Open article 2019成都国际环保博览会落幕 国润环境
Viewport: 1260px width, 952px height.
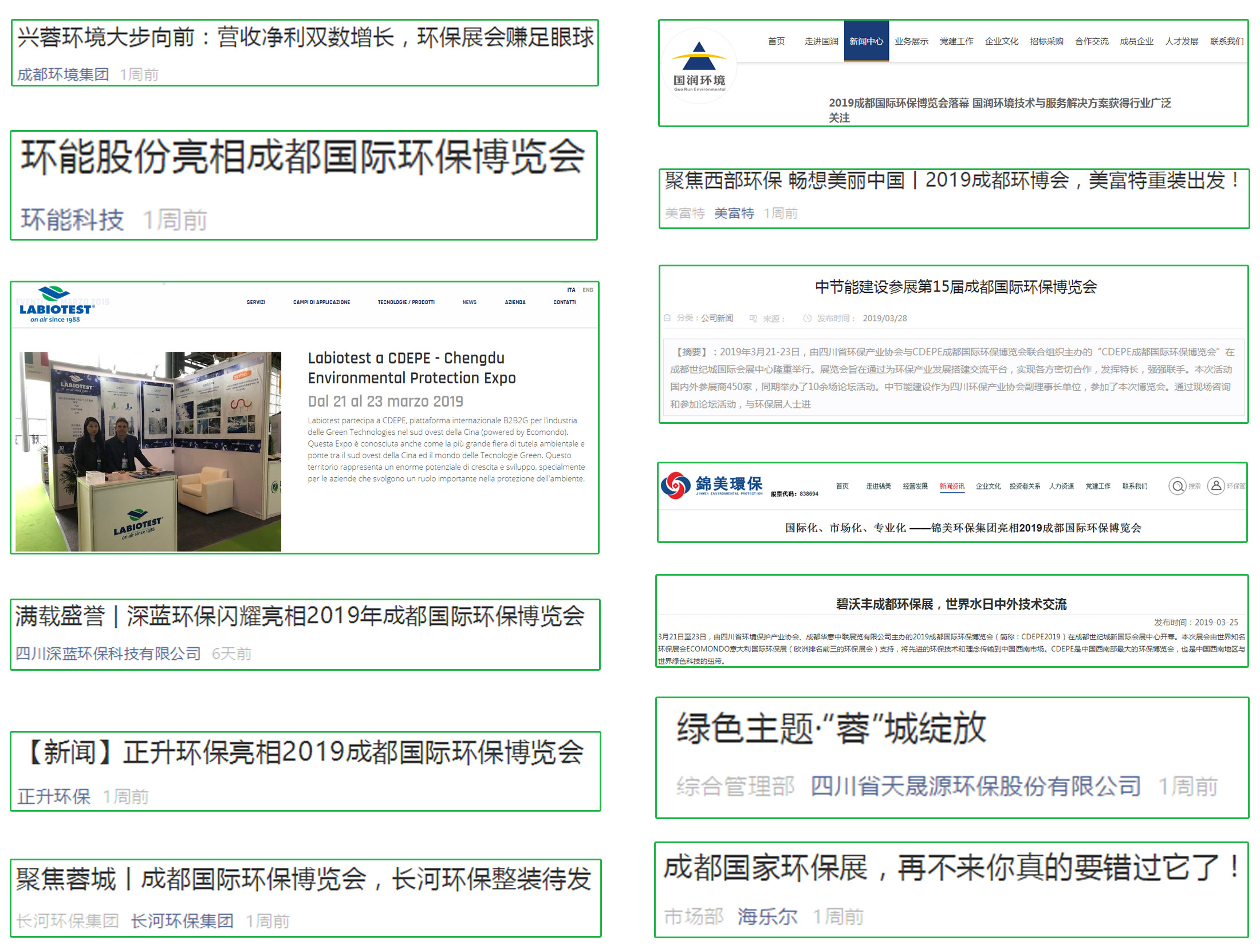pyautogui.click(x=999, y=110)
